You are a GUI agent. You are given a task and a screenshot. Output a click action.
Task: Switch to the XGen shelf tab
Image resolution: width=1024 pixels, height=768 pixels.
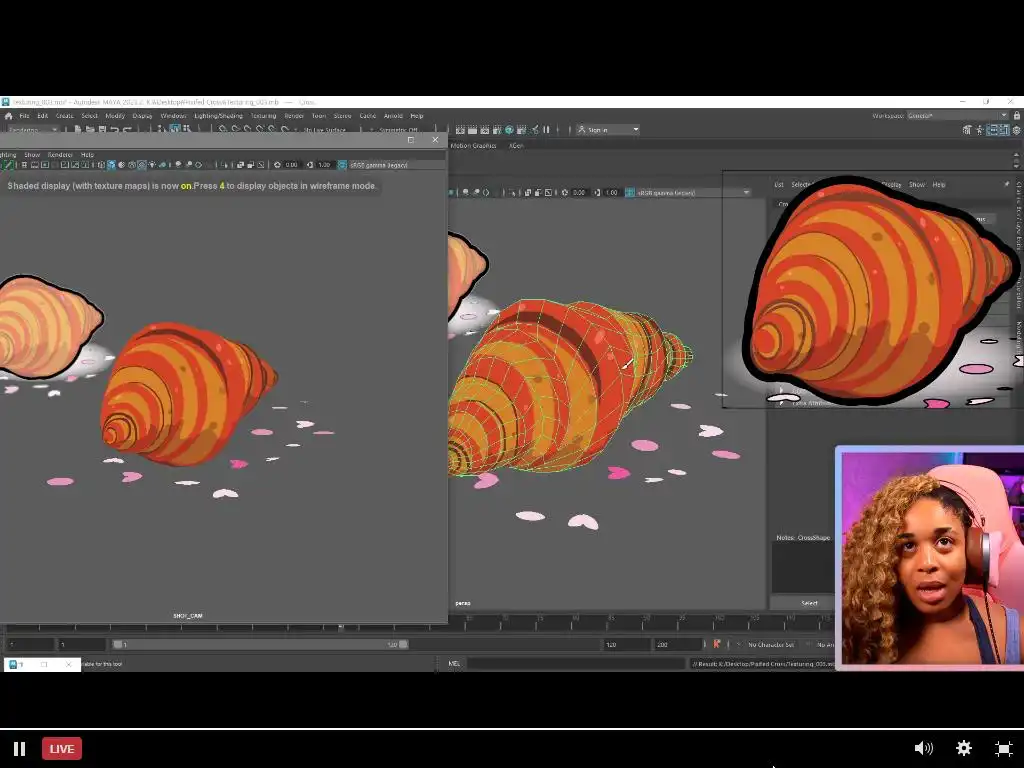click(x=516, y=146)
